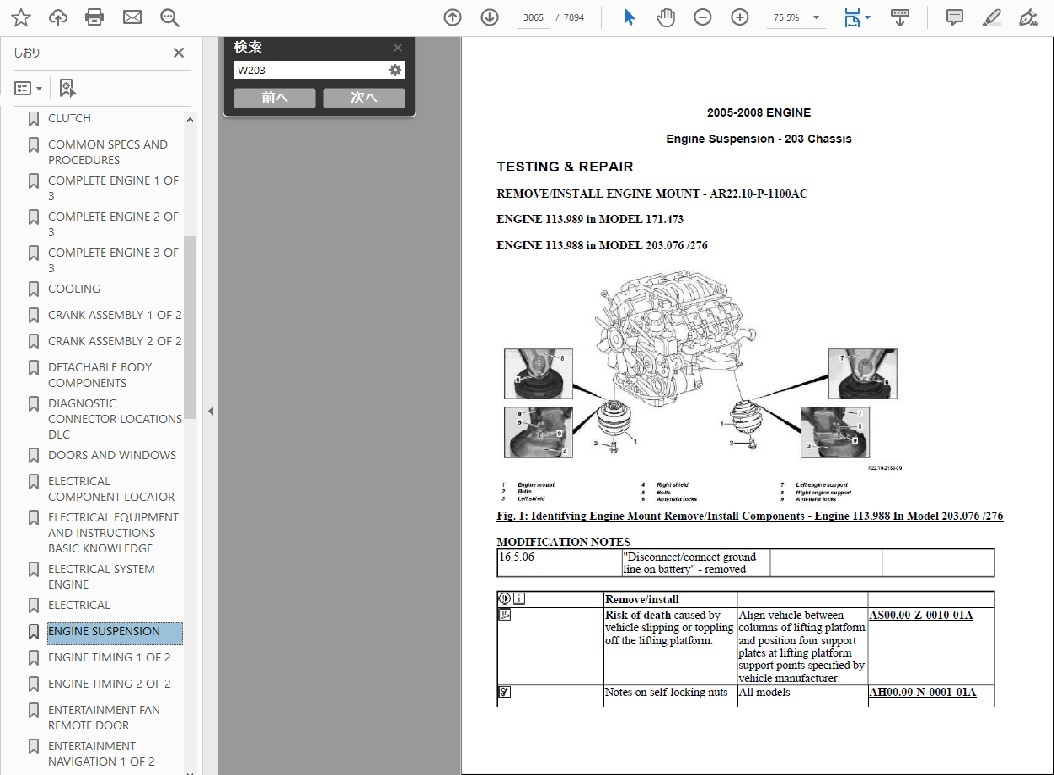Open search settings gear
The height and width of the screenshot is (775, 1054).
[x=395, y=70]
